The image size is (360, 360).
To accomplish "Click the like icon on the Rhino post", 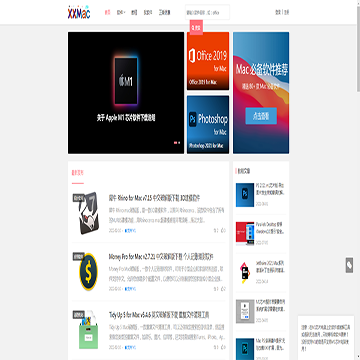I will [223, 230].
